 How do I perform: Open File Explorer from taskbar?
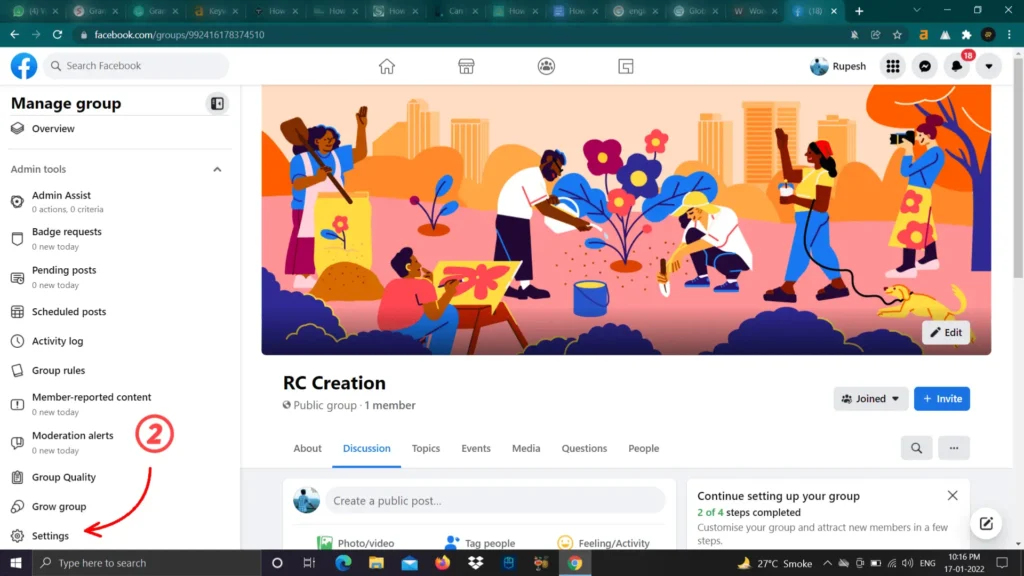(376, 563)
